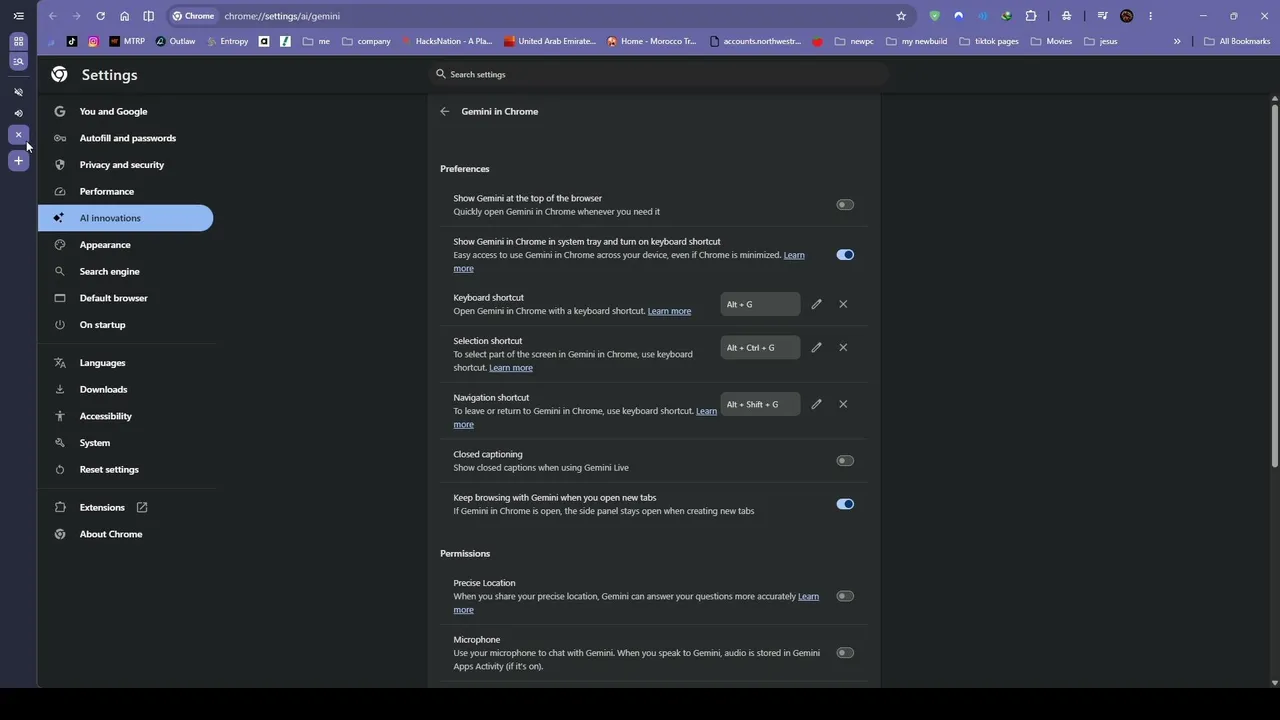Go to Privacy and security settings
Image resolution: width=1280 pixels, height=720 pixels.
click(x=125, y=165)
